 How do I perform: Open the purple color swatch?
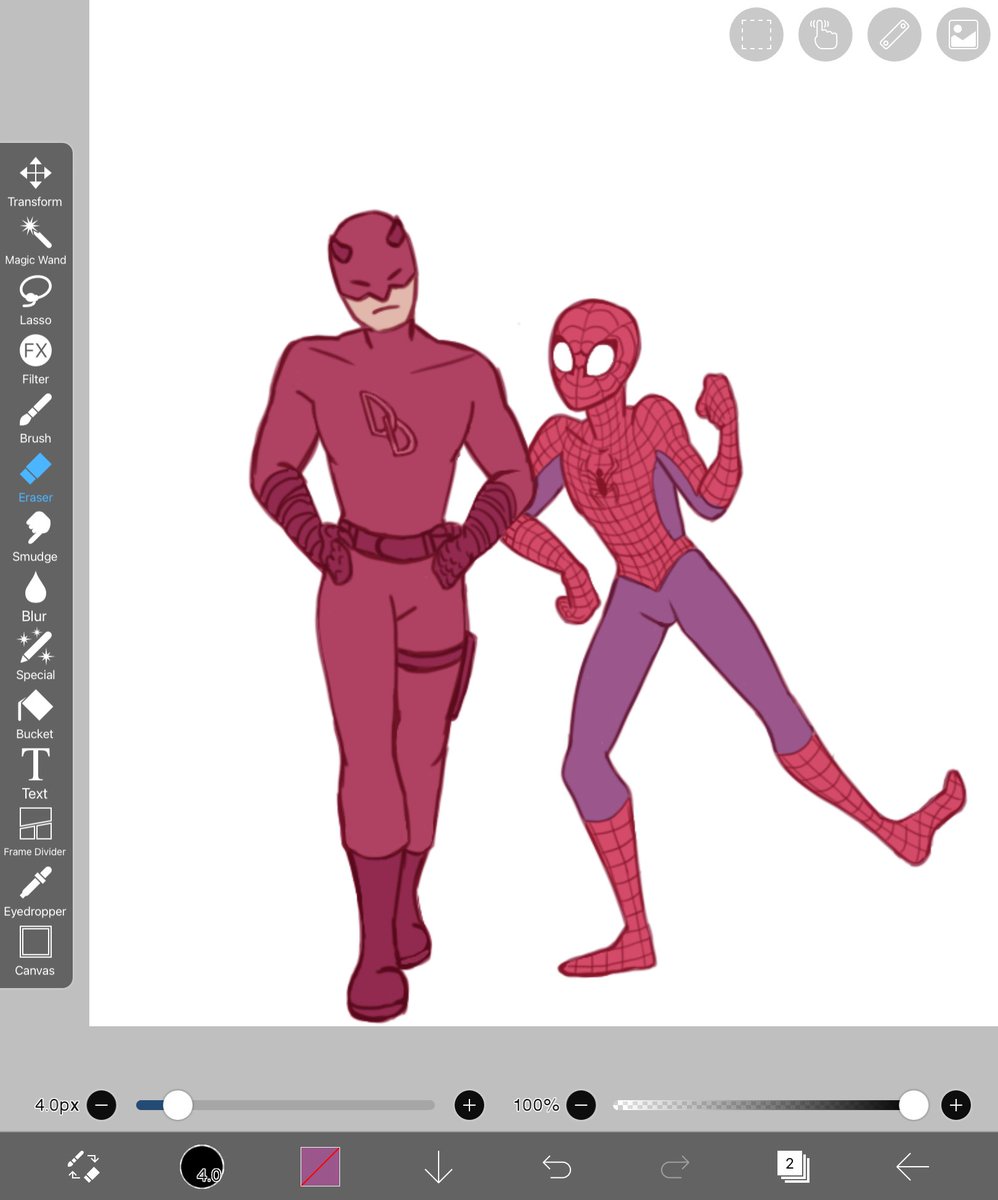coord(320,1166)
